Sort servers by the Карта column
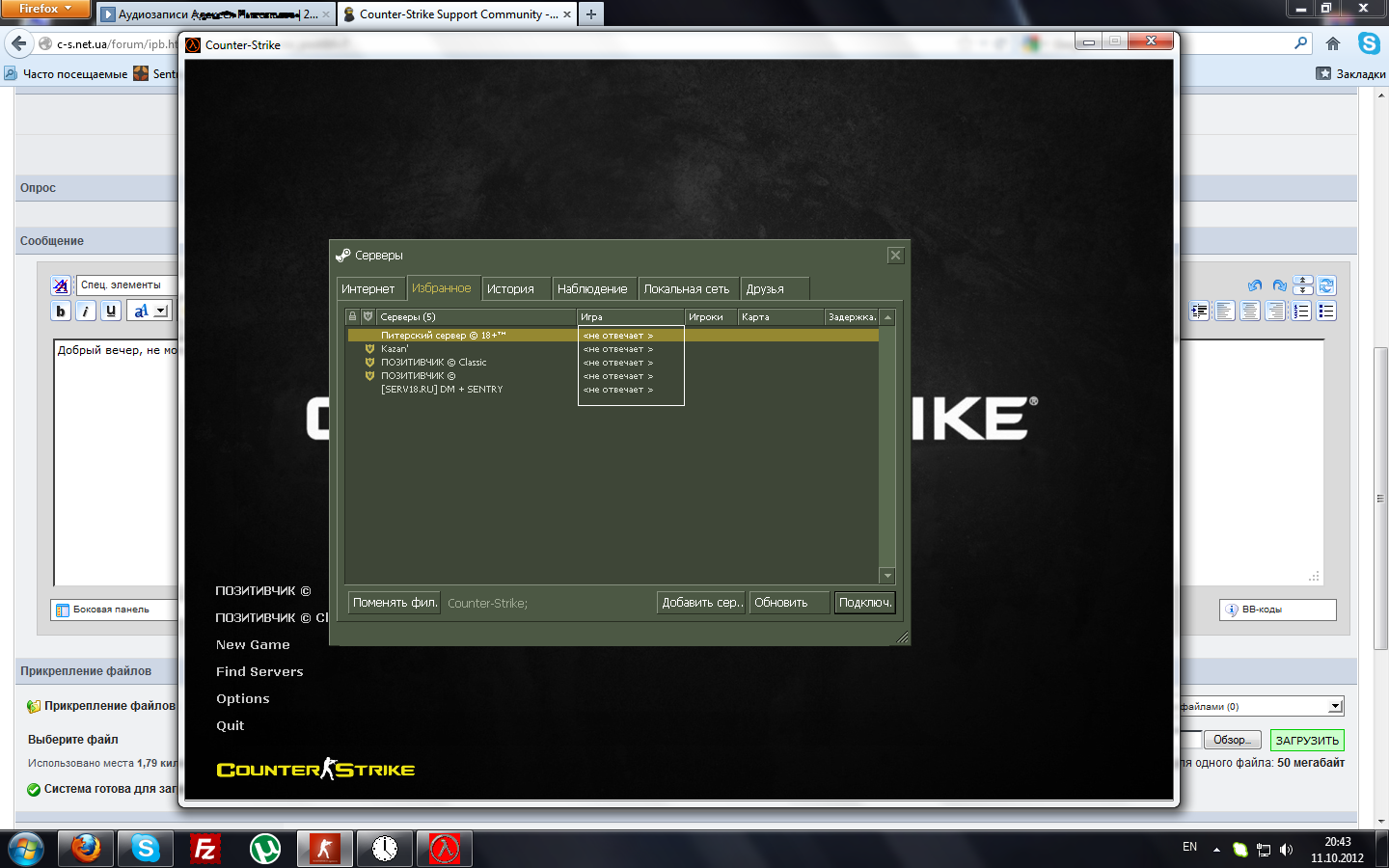The width and height of the screenshot is (1389, 868). (781, 316)
